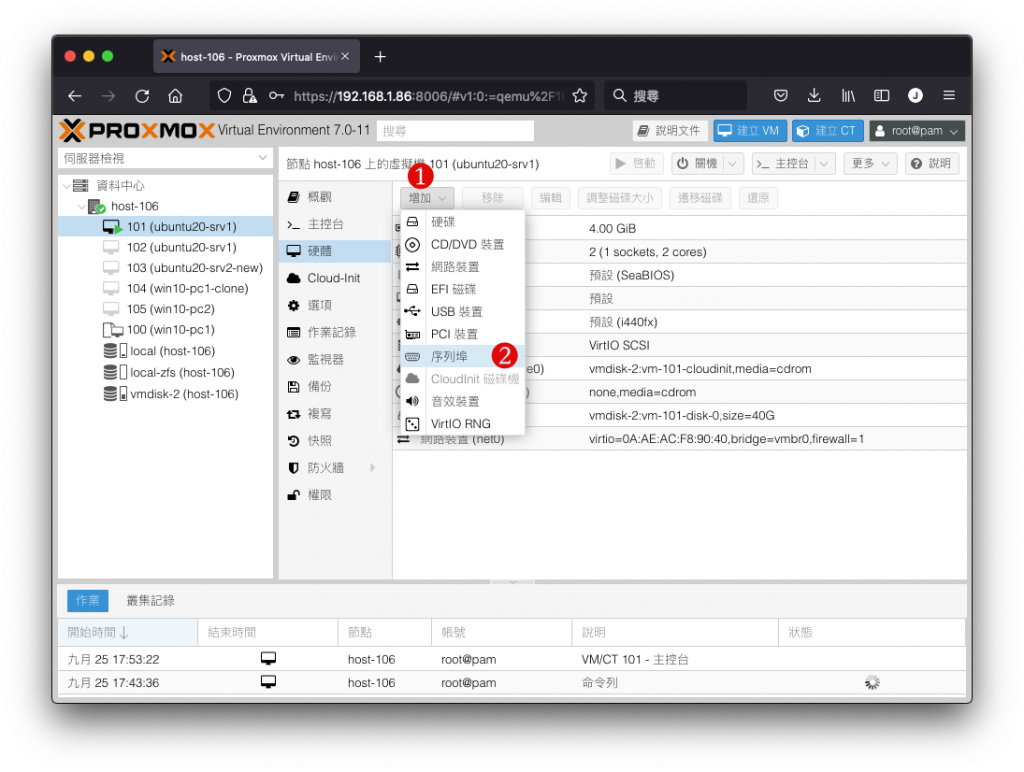Click shield tracking protection icon
The width and height of the screenshot is (1024, 772).
click(224, 96)
